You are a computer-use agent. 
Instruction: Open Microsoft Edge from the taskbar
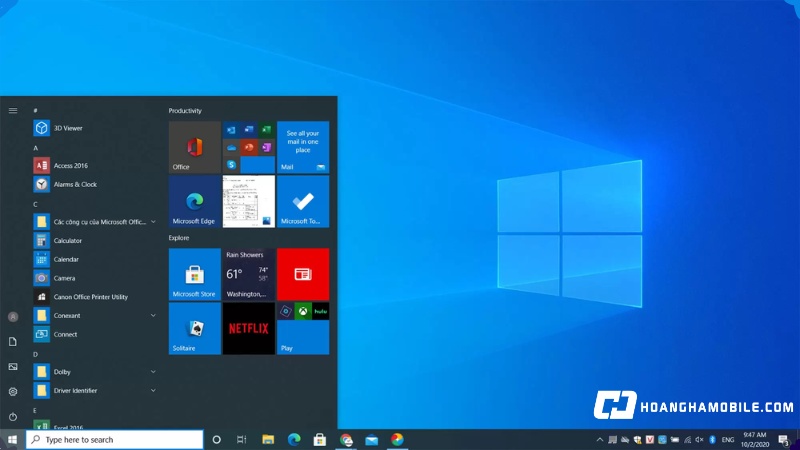point(294,439)
